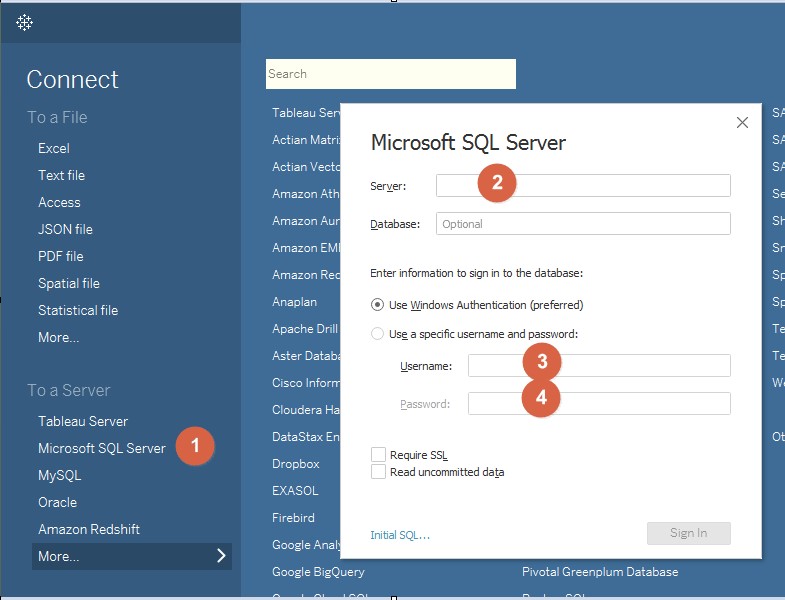785x600 pixels.
Task: Select Actian Matrix connector
Action: coord(306,140)
